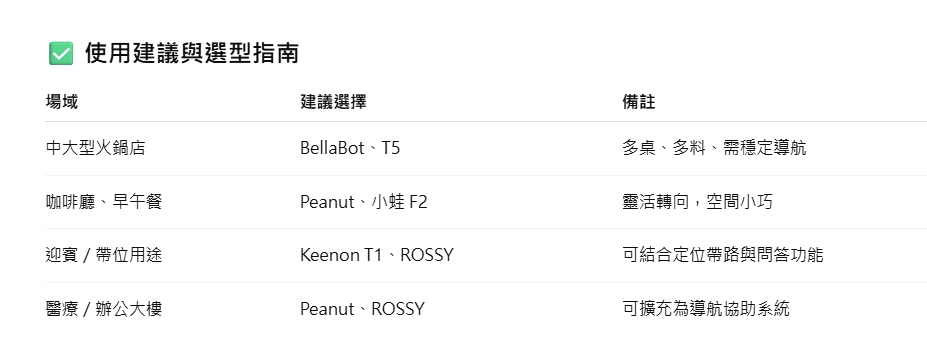927x362 pixels.
Task: Click the 靈活轉向，空間小巧 note
Action: click(698, 202)
